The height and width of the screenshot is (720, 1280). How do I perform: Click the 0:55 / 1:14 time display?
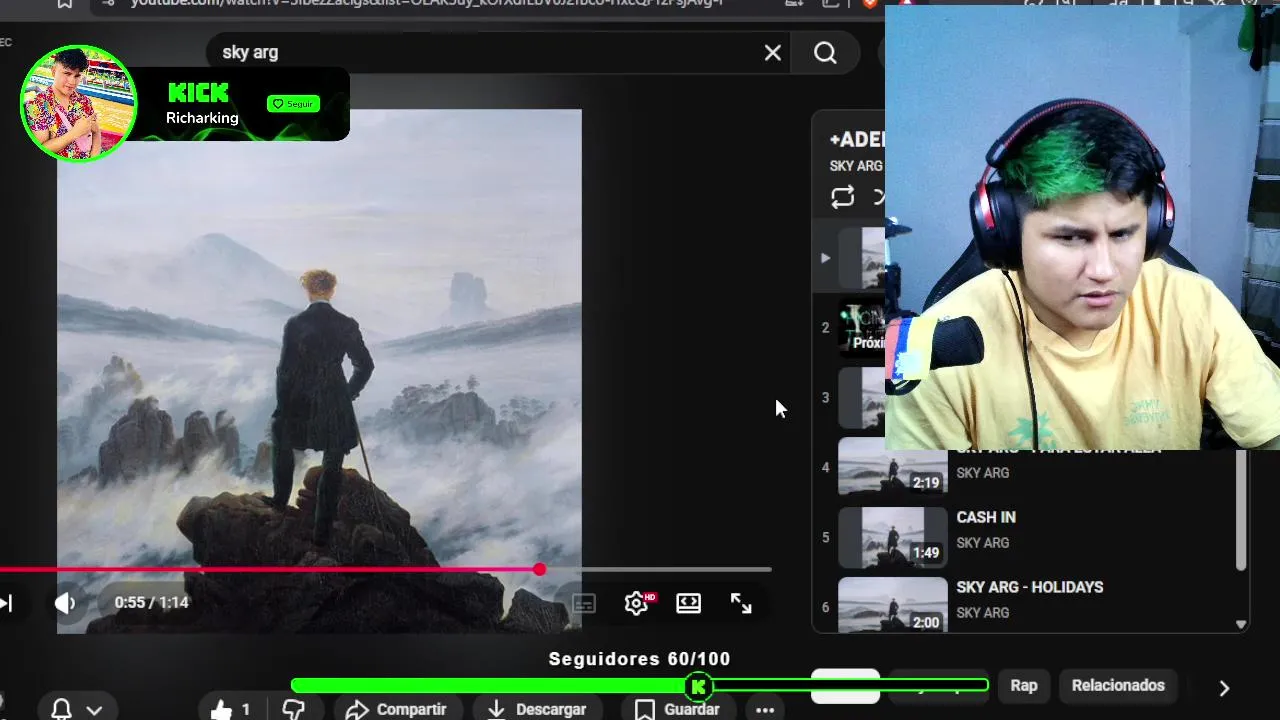(x=151, y=603)
